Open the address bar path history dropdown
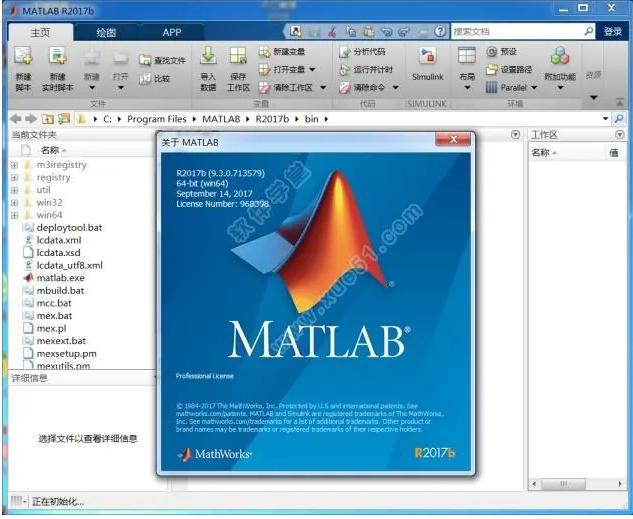633x519 pixels. coord(606,119)
